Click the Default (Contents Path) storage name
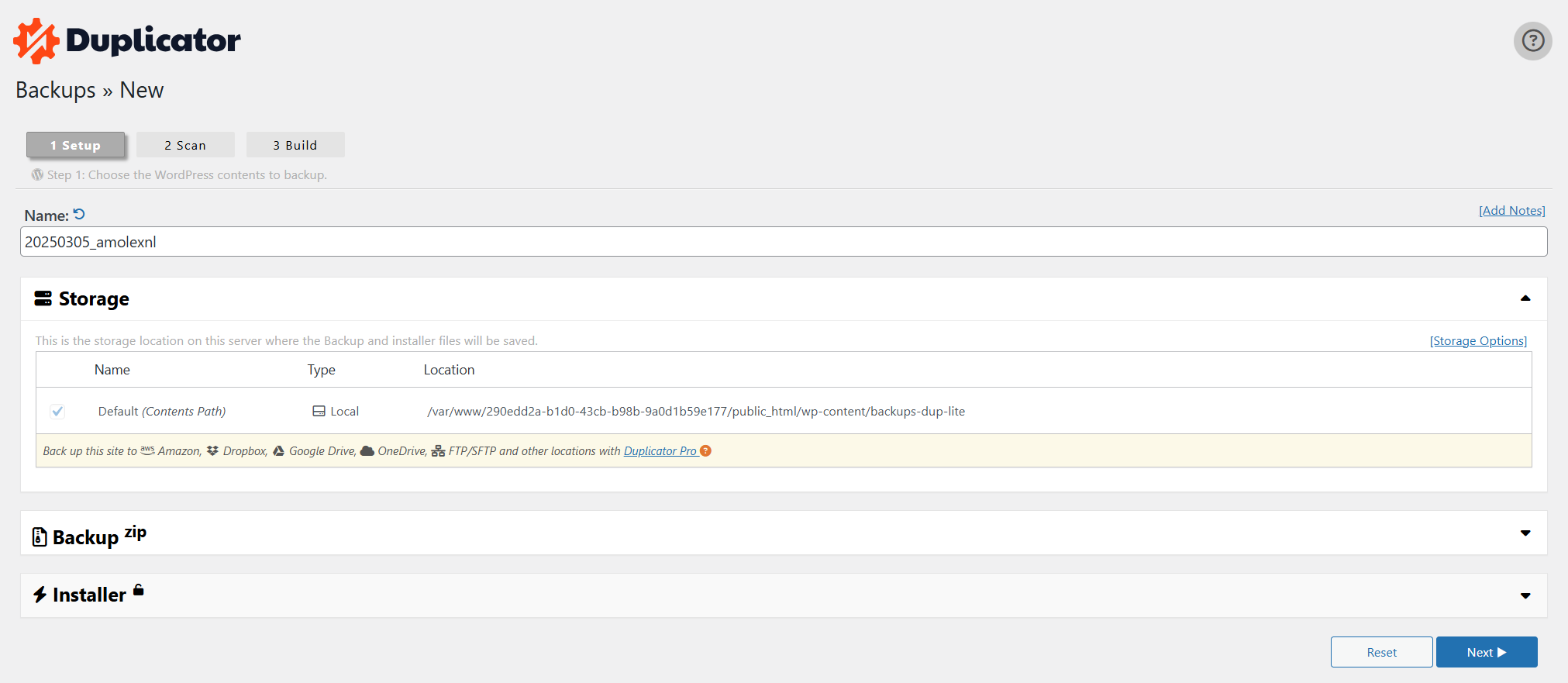The width and height of the screenshot is (1568, 683). 162,411
